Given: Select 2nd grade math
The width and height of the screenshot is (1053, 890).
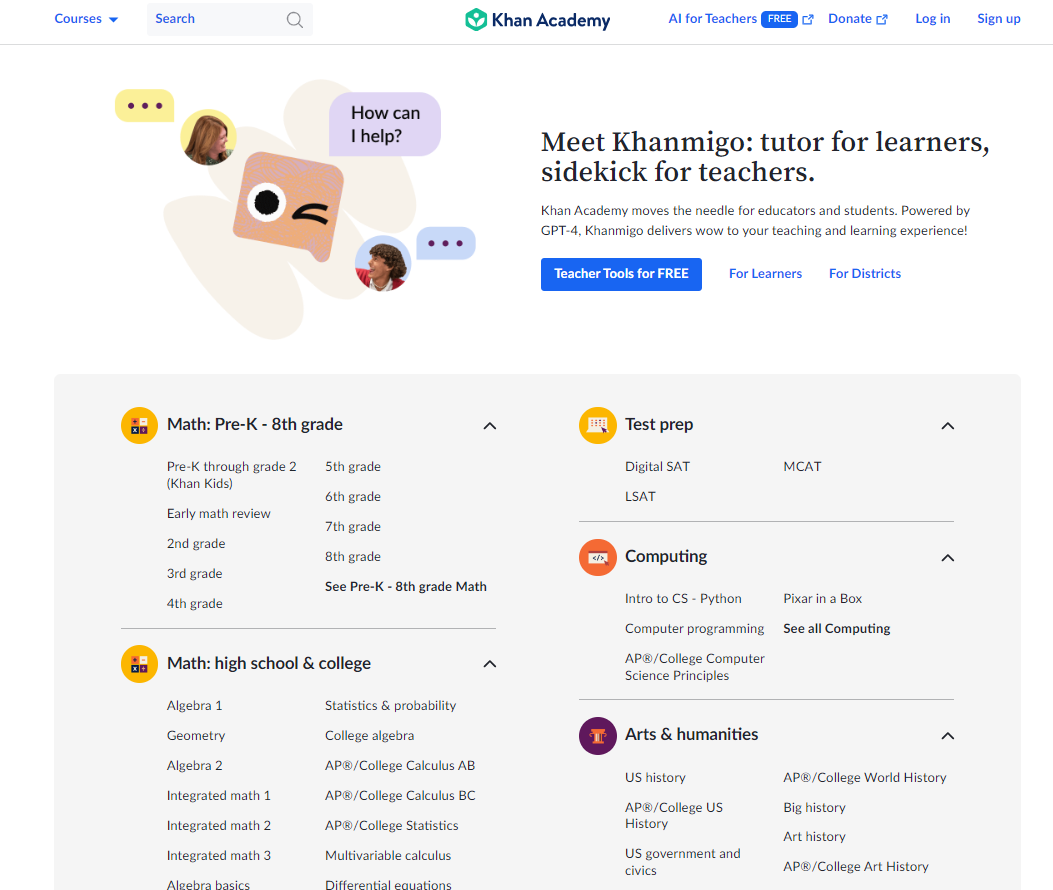Looking at the screenshot, I should tap(196, 544).
